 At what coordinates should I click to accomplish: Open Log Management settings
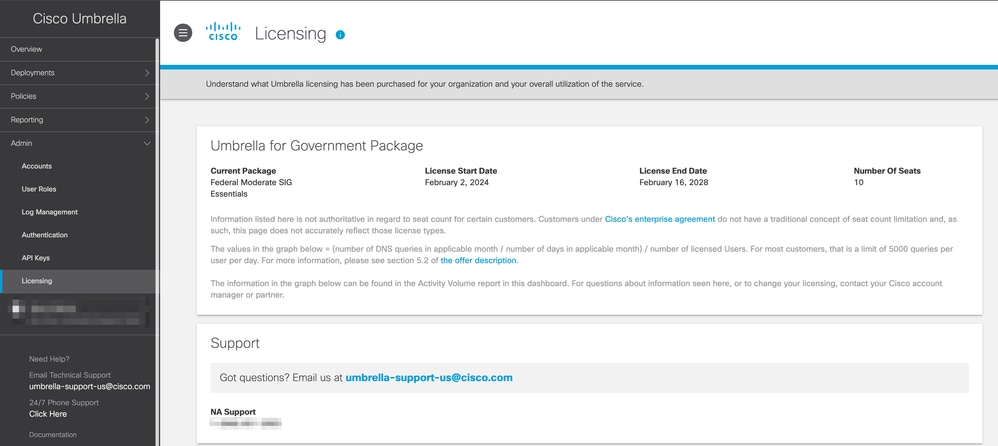click(50, 212)
